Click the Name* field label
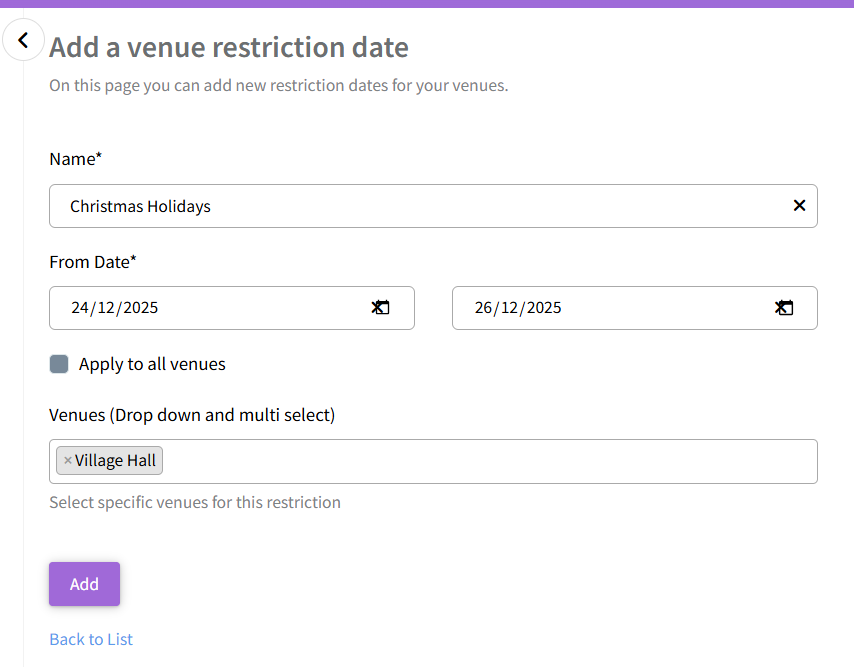Image resolution: width=854 pixels, height=667 pixels. pos(76,159)
